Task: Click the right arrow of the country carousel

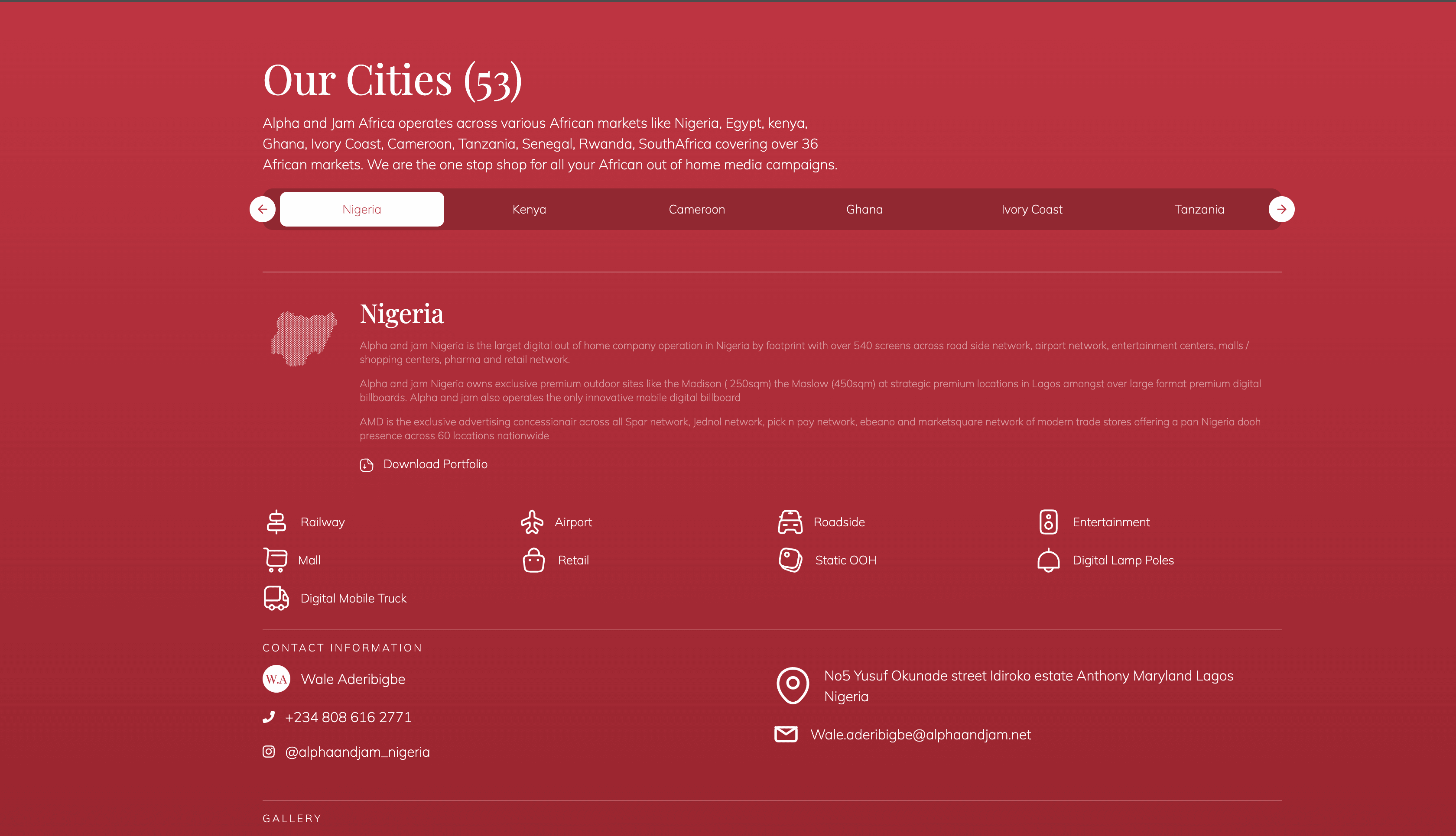Action: coord(1281,210)
